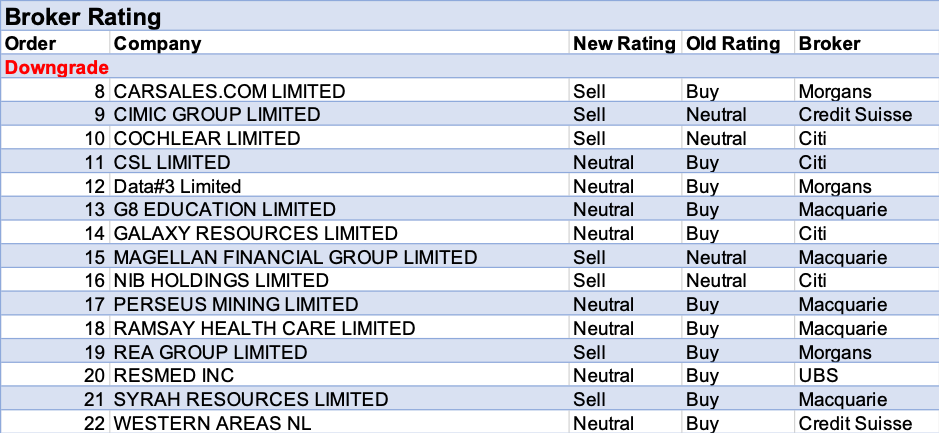Select the Citi broker cell
This screenshot has height=433, width=939.
point(814,162)
